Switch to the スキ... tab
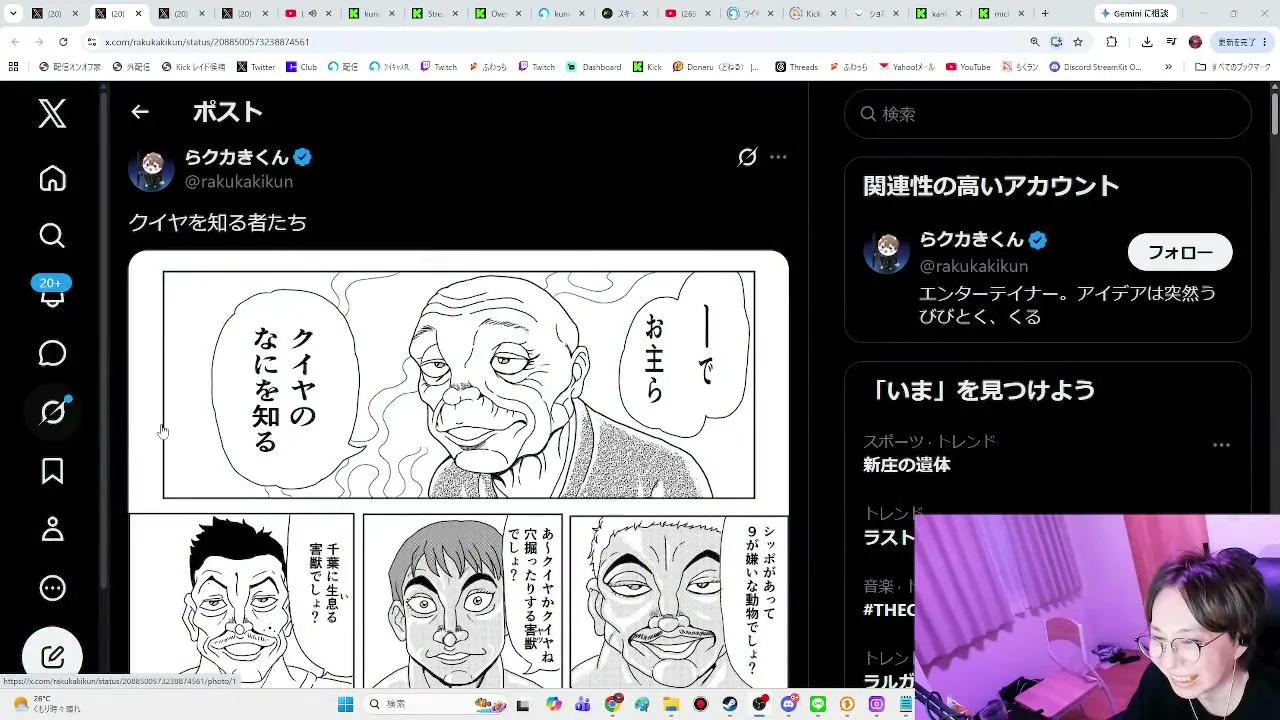 627,14
